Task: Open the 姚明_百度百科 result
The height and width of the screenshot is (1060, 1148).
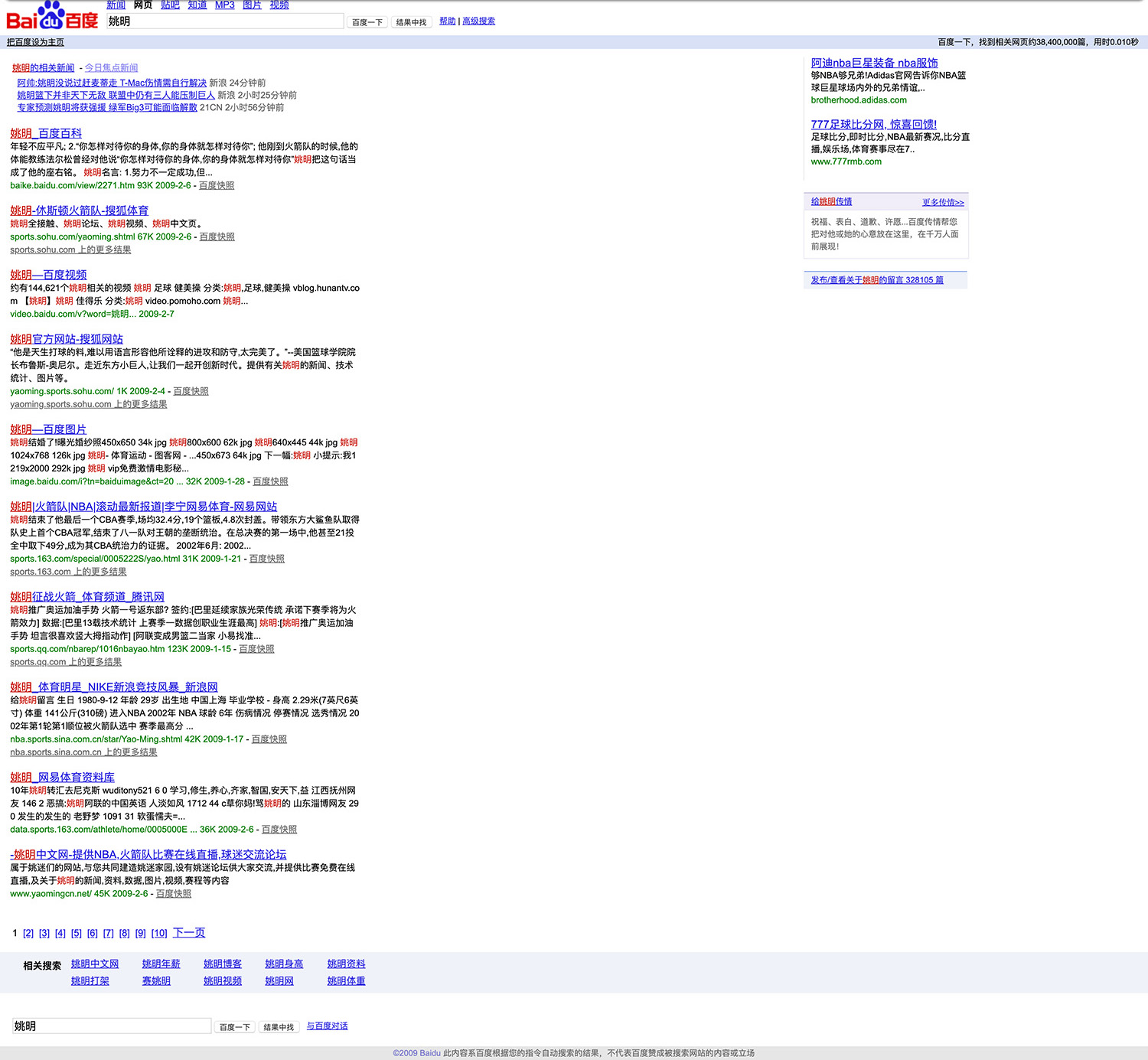Action: pos(46,133)
